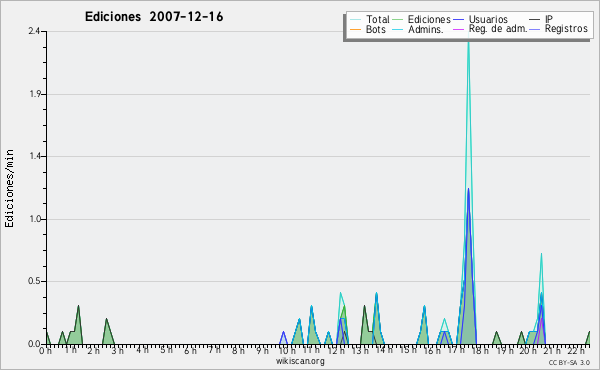Click the wikiscan.org link below chart
The width and height of the screenshot is (600, 370).
pos(300,361)
